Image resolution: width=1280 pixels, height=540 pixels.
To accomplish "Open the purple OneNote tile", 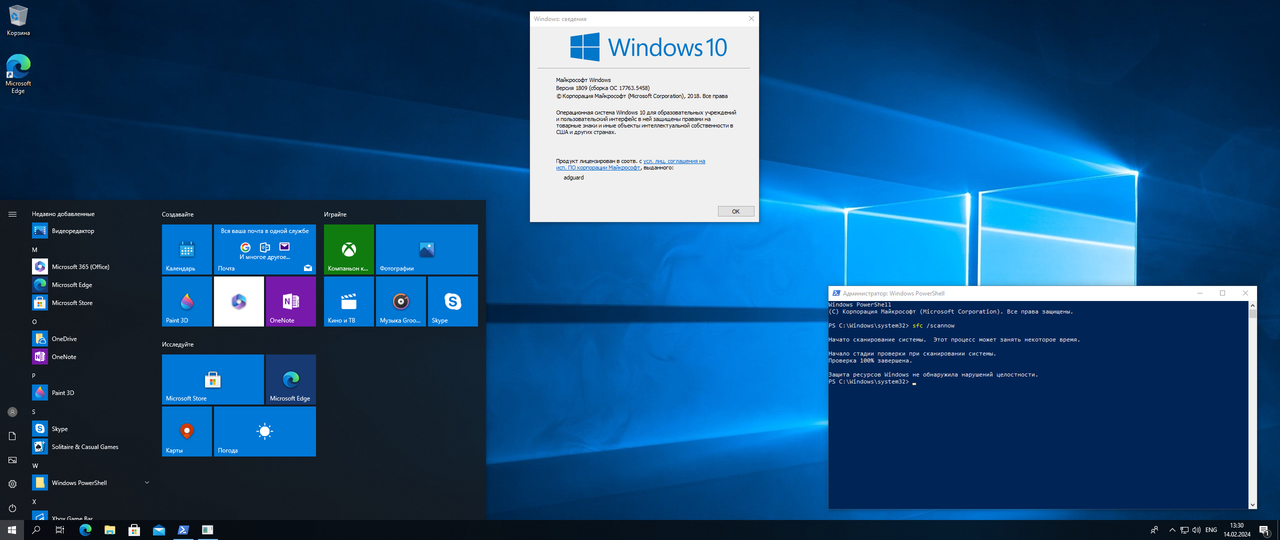I will [291, 301].
